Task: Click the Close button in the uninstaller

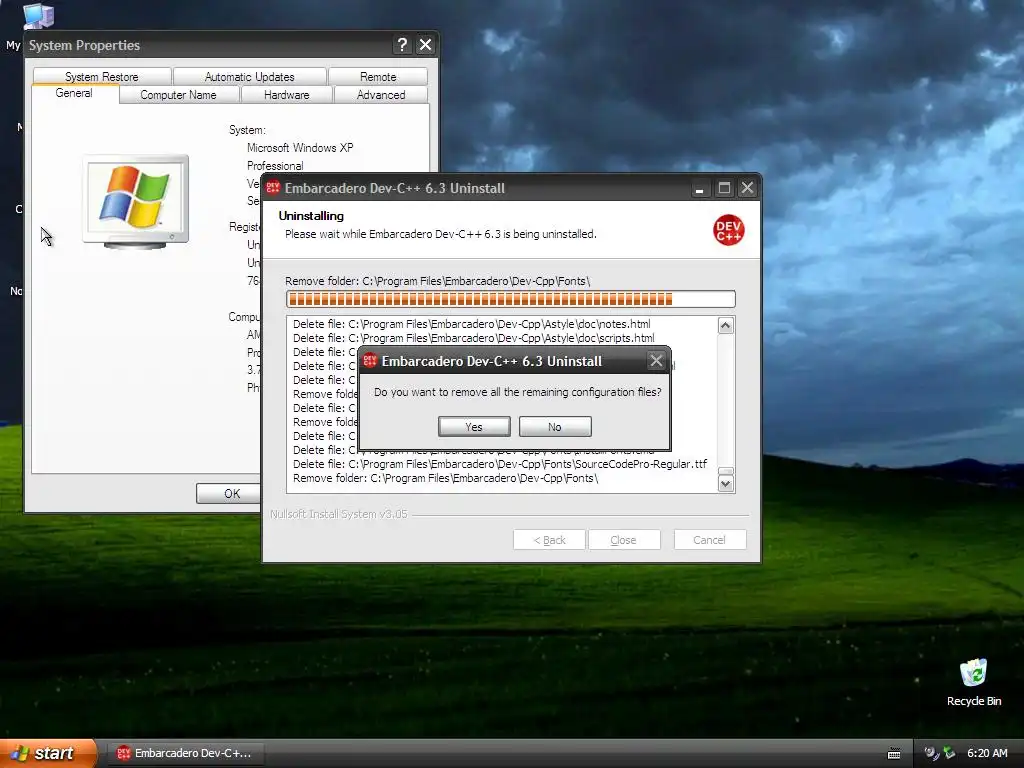Action: pos(624,540)
